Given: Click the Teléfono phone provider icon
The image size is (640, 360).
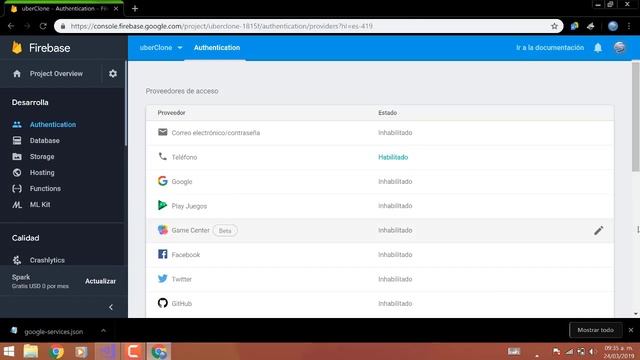Looking at the screenshot, I should 162,156.
